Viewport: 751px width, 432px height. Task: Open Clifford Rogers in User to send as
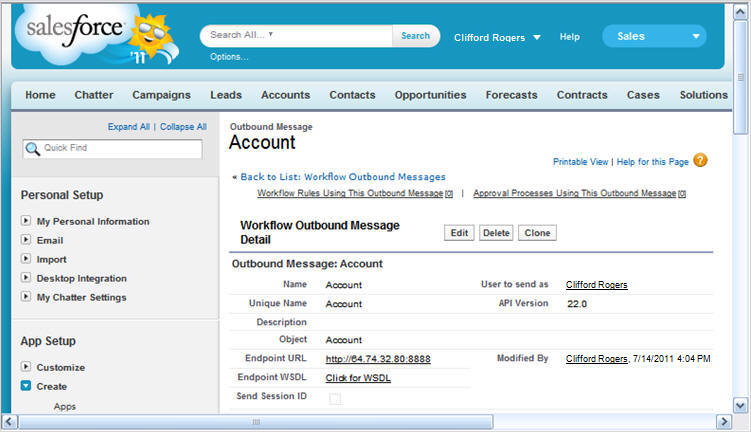(x=596, y=284)
